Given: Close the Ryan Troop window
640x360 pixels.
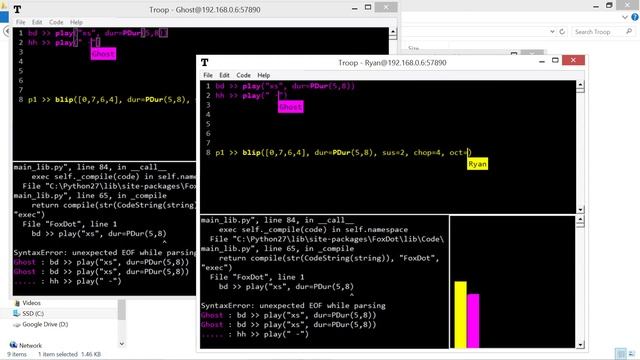Looking at the screenshot, I should (573, 60).
